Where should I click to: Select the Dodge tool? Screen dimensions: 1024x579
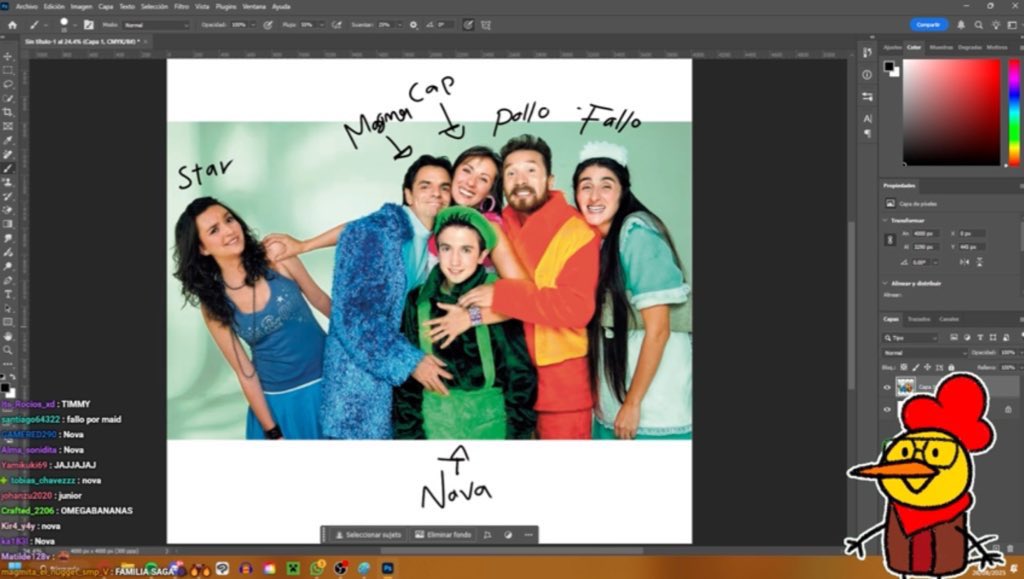point(8,266)
